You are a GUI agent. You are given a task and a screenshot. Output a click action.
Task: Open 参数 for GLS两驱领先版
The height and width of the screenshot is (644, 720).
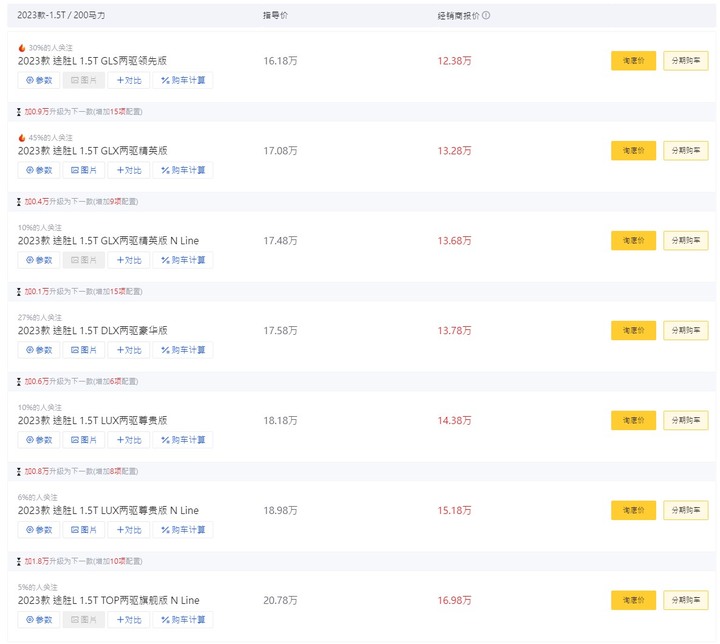(x=39, y=80)
